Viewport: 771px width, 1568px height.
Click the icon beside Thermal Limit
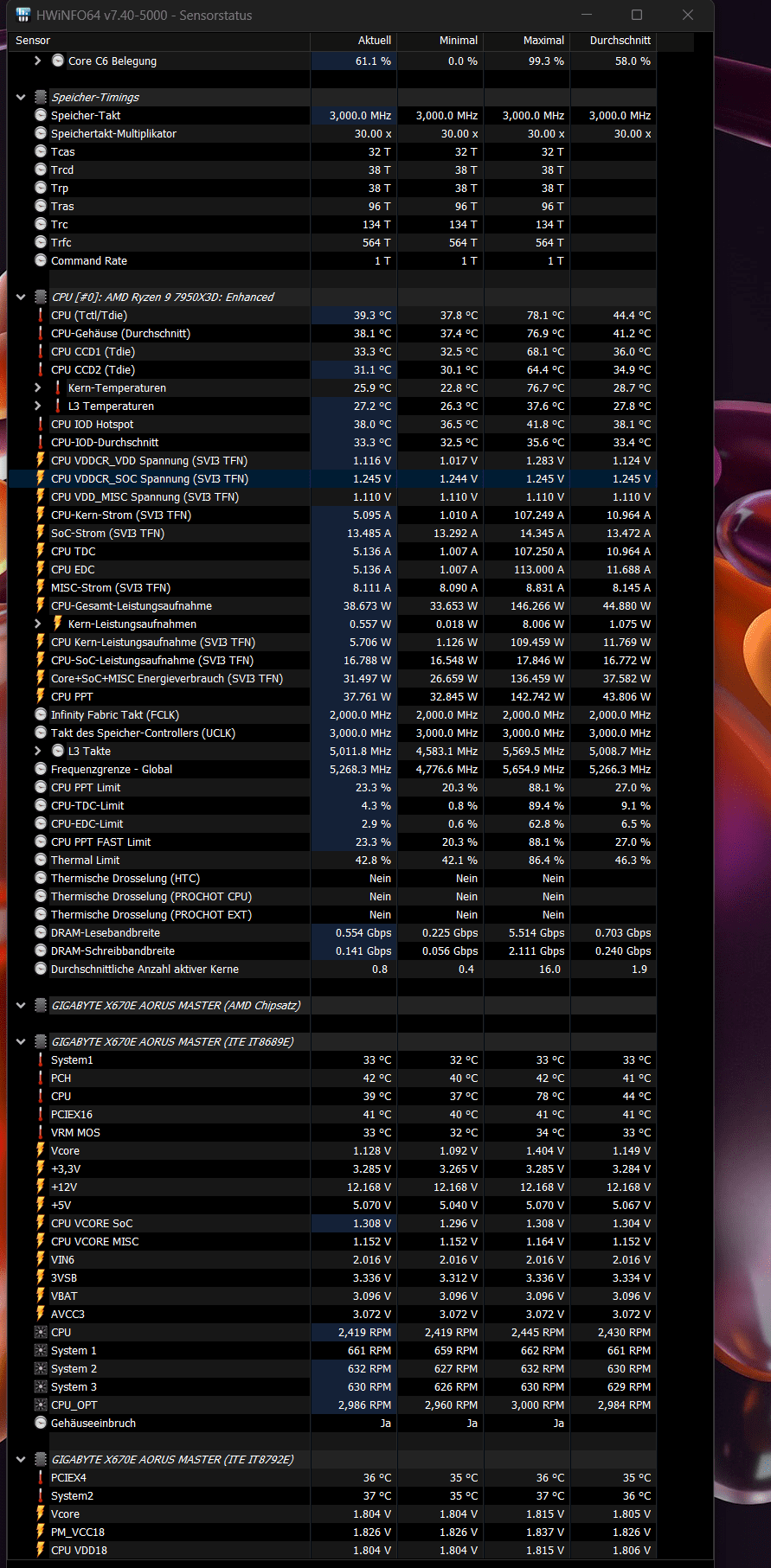tap(41, 860)
